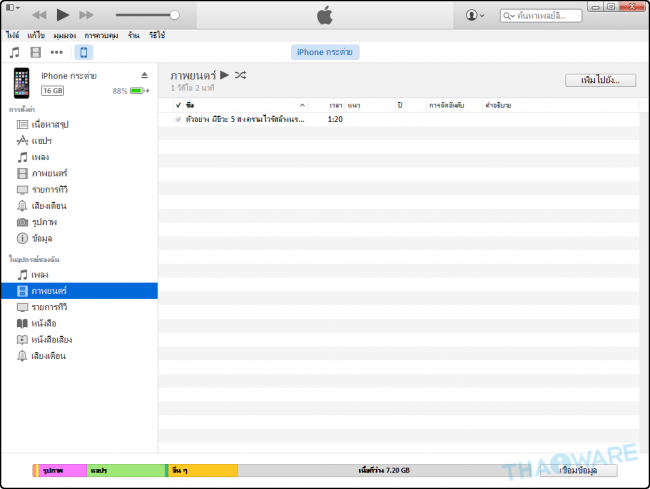
Task: Click the main Play button
Action: pos(63,15)
